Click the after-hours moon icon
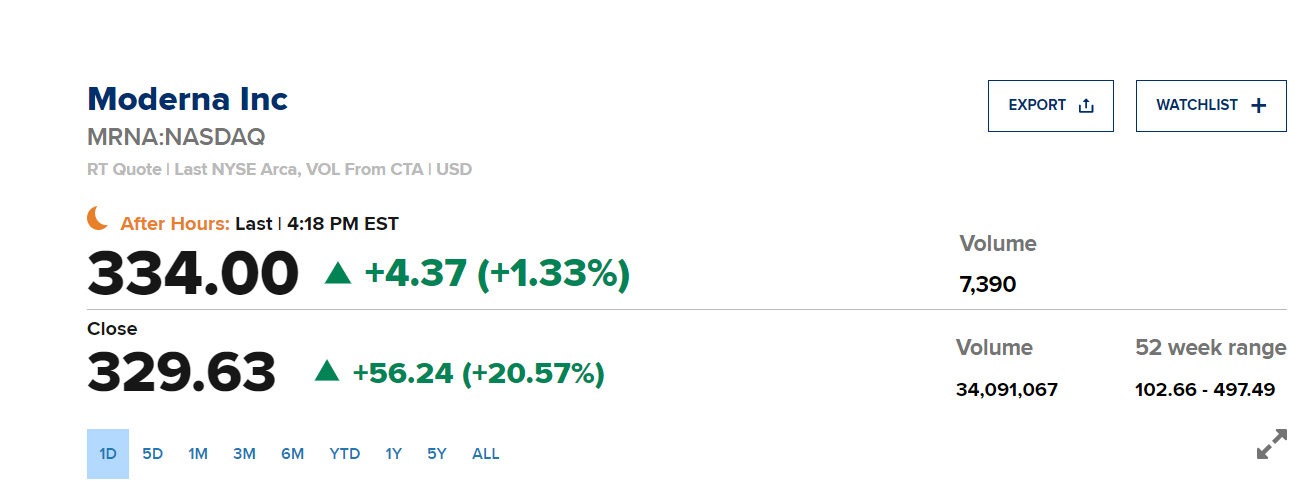This screenshot has height=483, width=1298. pyautogui.click(x=97, y=218)
